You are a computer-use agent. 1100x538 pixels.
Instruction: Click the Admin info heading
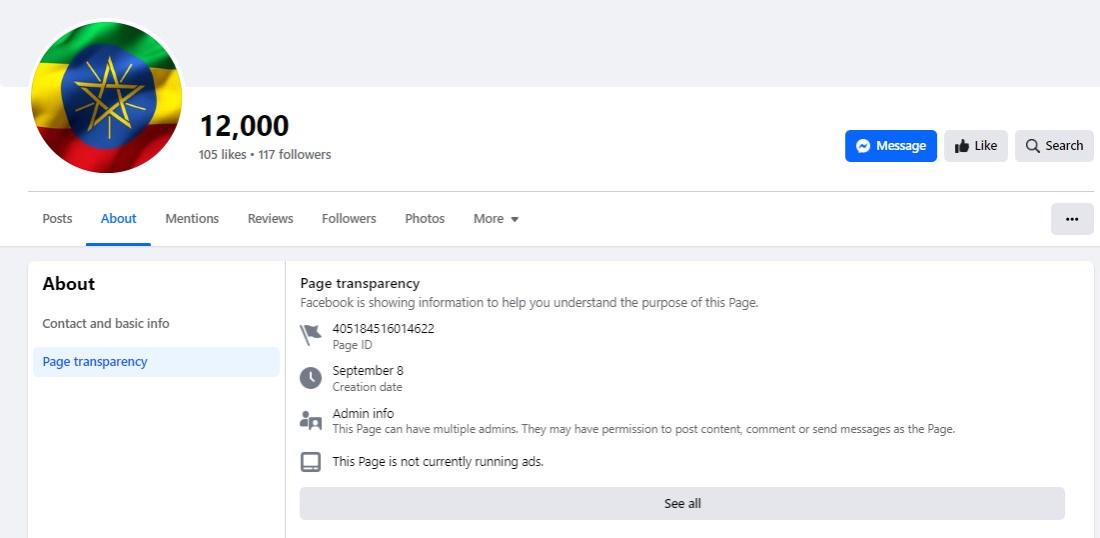[363, 413]
